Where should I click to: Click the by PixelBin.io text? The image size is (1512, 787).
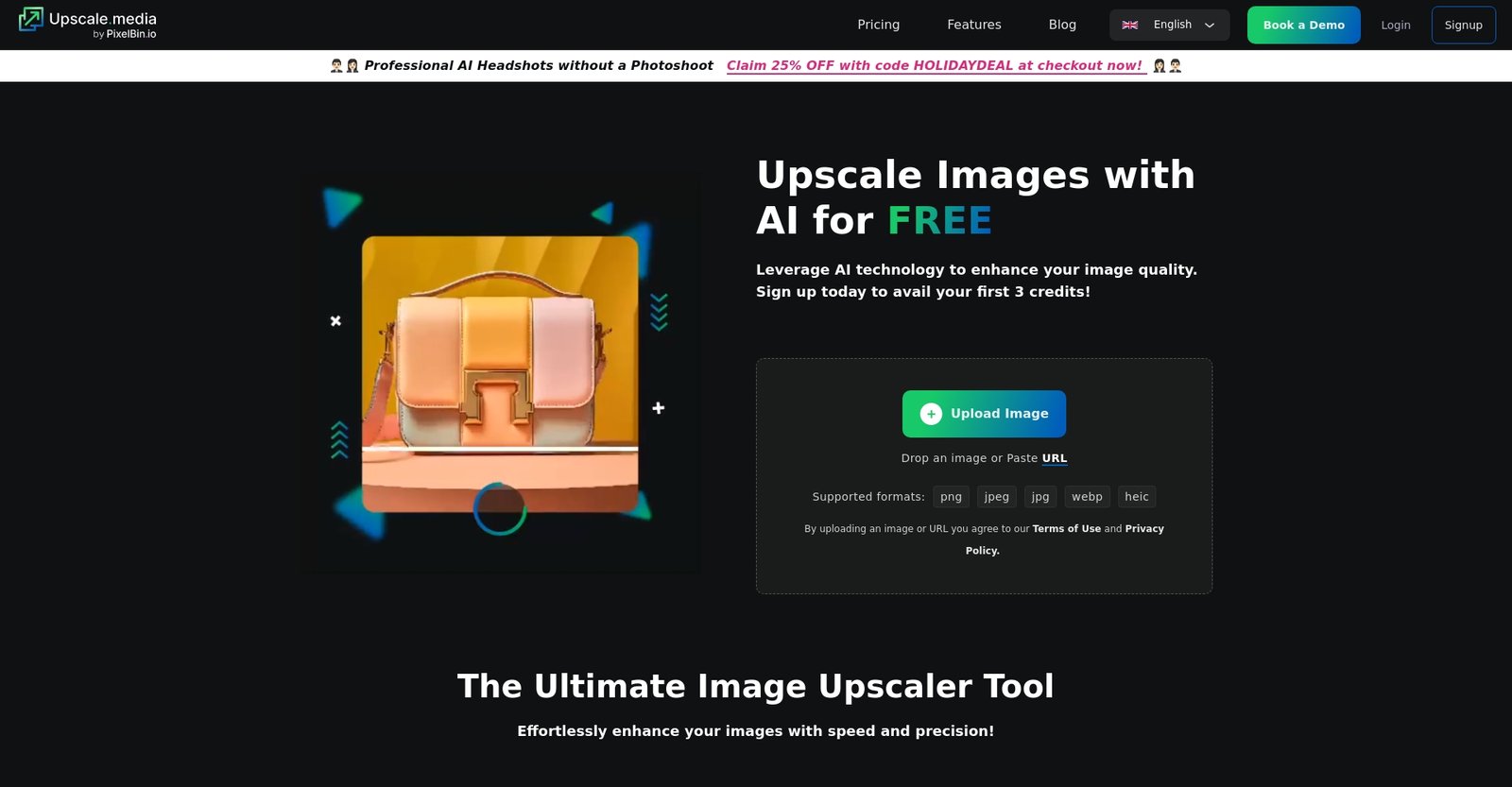[x=125, y=34]
